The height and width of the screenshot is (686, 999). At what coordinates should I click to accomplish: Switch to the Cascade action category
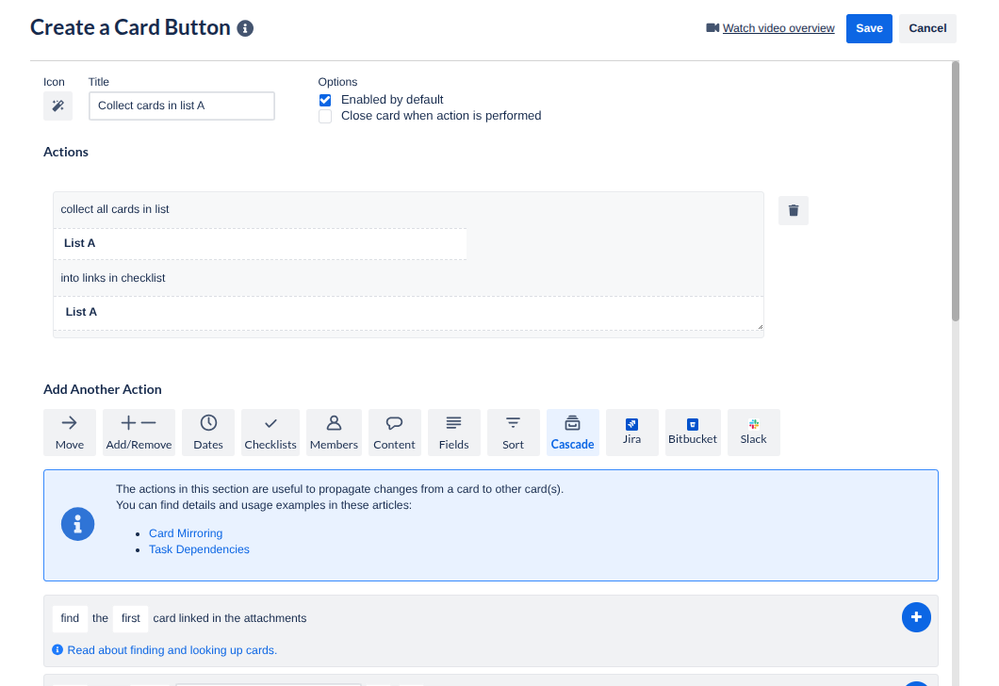coord(572,431)
